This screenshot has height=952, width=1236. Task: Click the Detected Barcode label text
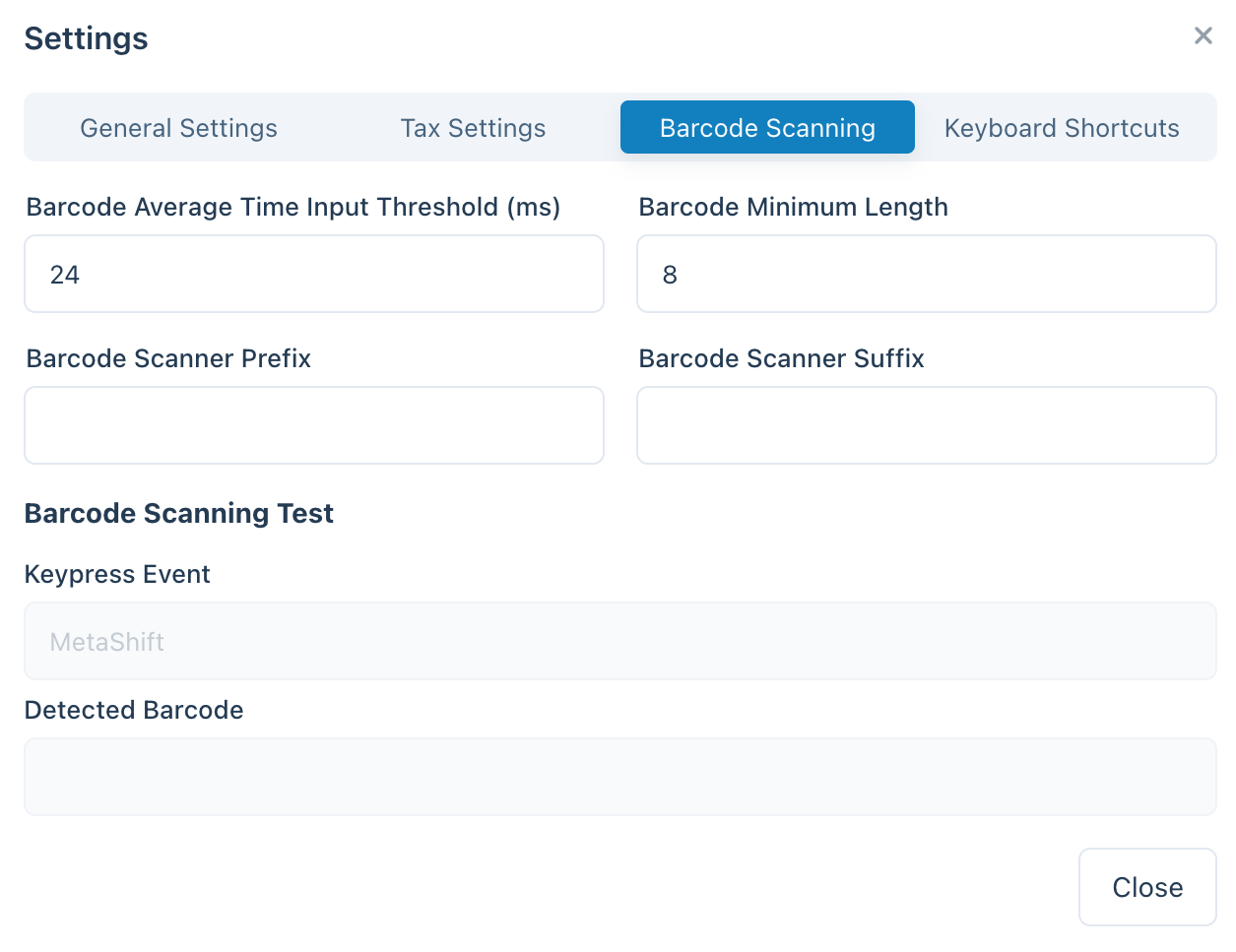click(x=134, y=710)
